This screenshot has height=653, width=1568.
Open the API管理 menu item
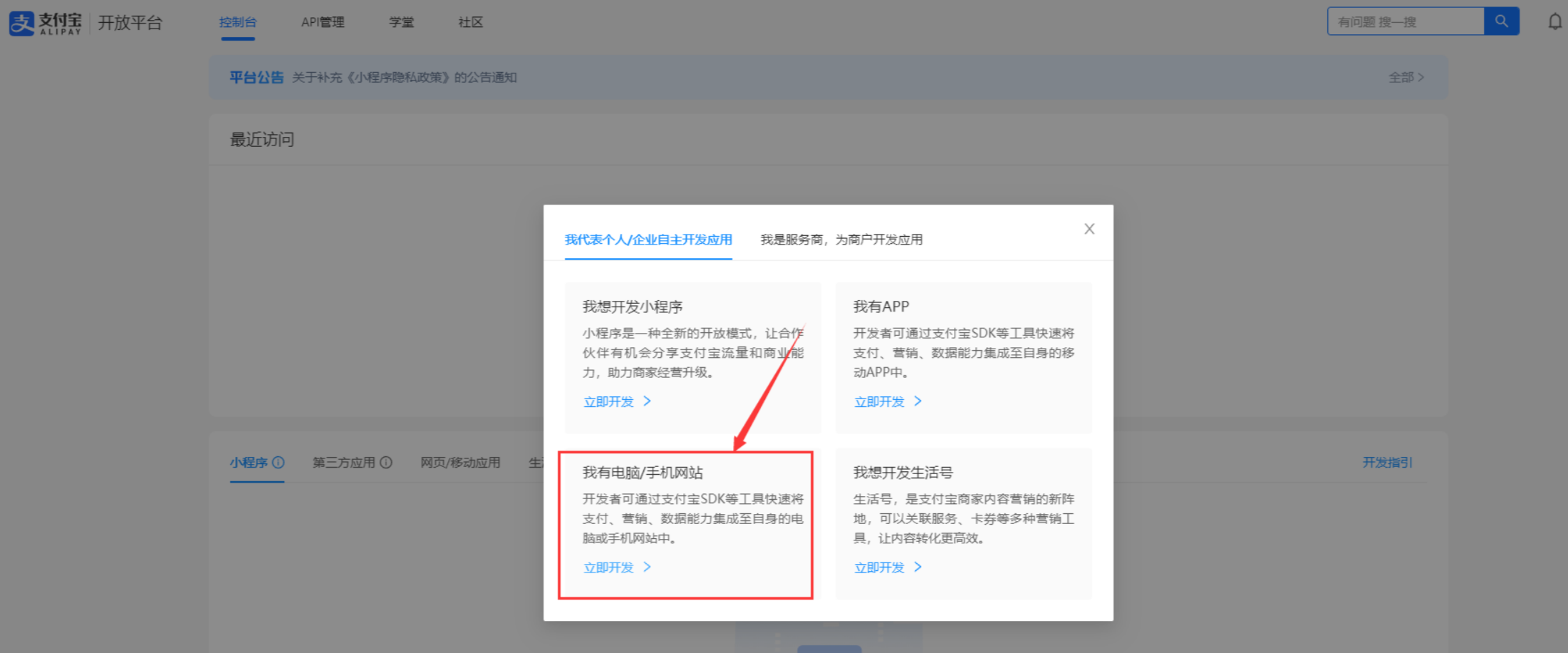point(323,22)
